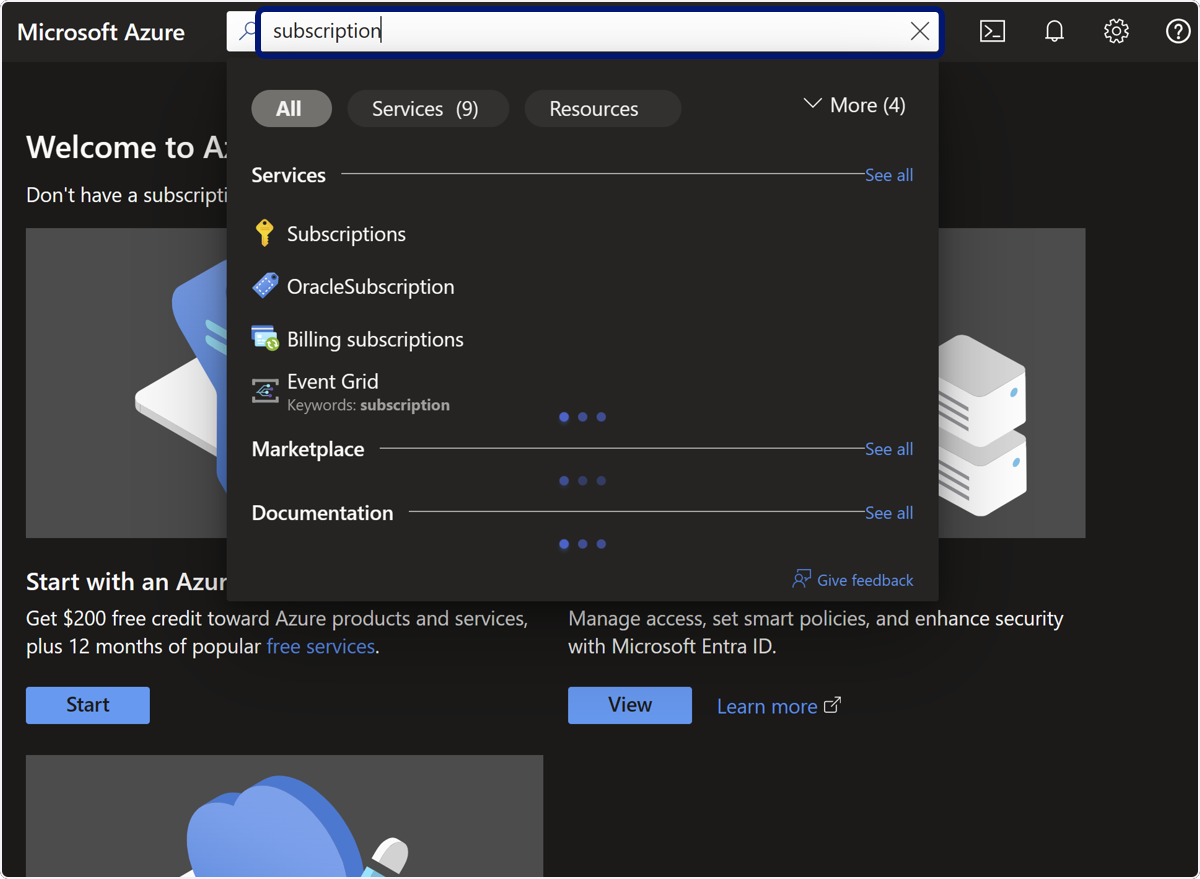This screenshot has height=879, width=1200.
Task: Go to Microsoft Azure home title
Action: tap(101, 32)
